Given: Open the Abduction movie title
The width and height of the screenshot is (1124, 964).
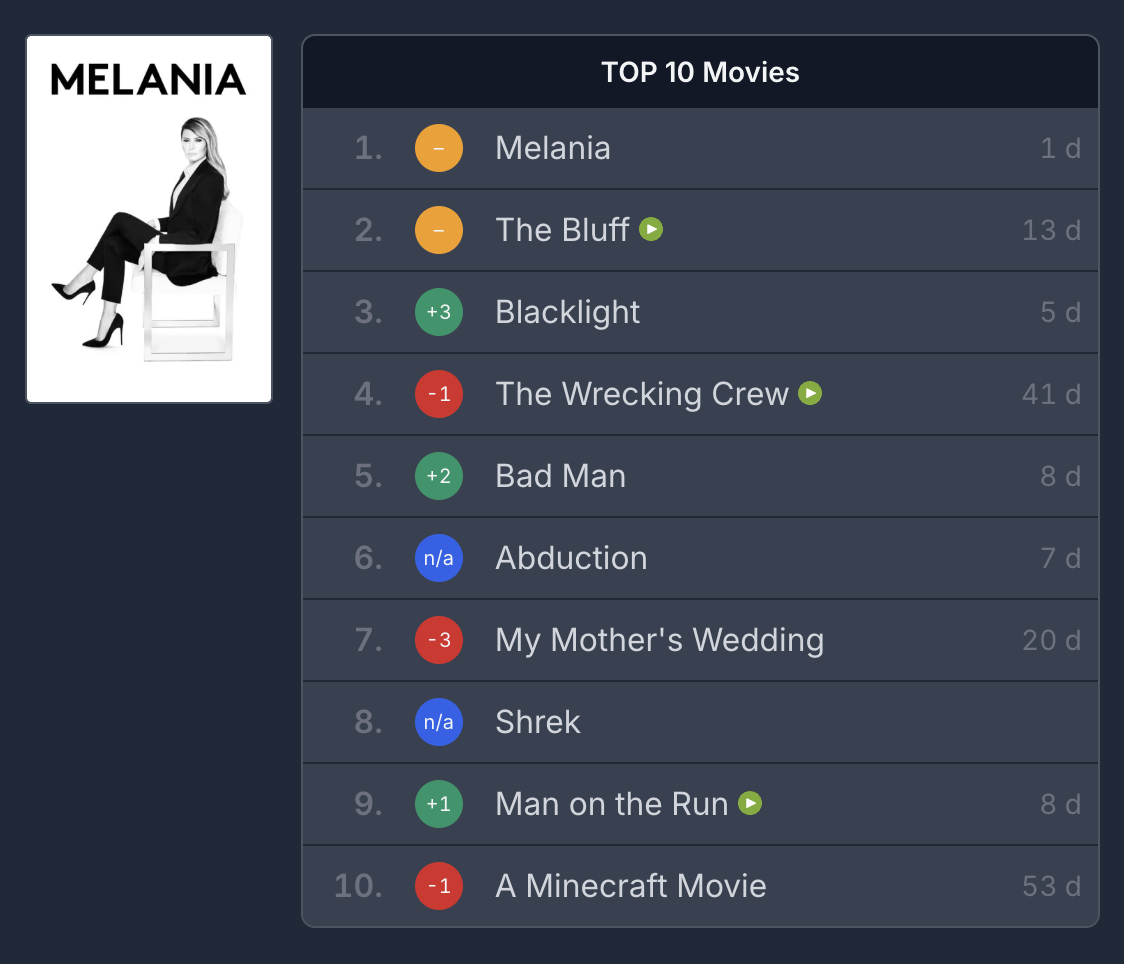Looking at the screenshot, I should tap(571, 558).
